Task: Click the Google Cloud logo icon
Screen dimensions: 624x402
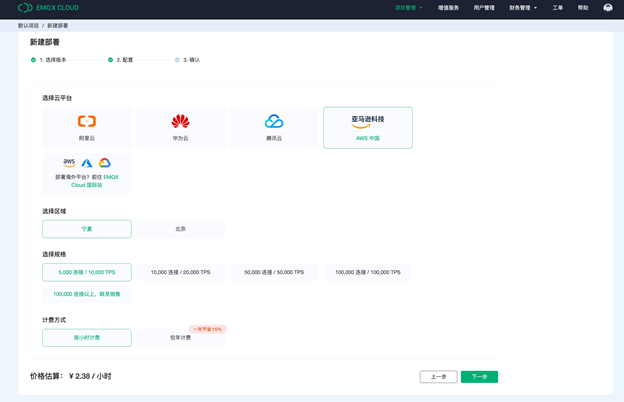Action: (x=105, y=162)
